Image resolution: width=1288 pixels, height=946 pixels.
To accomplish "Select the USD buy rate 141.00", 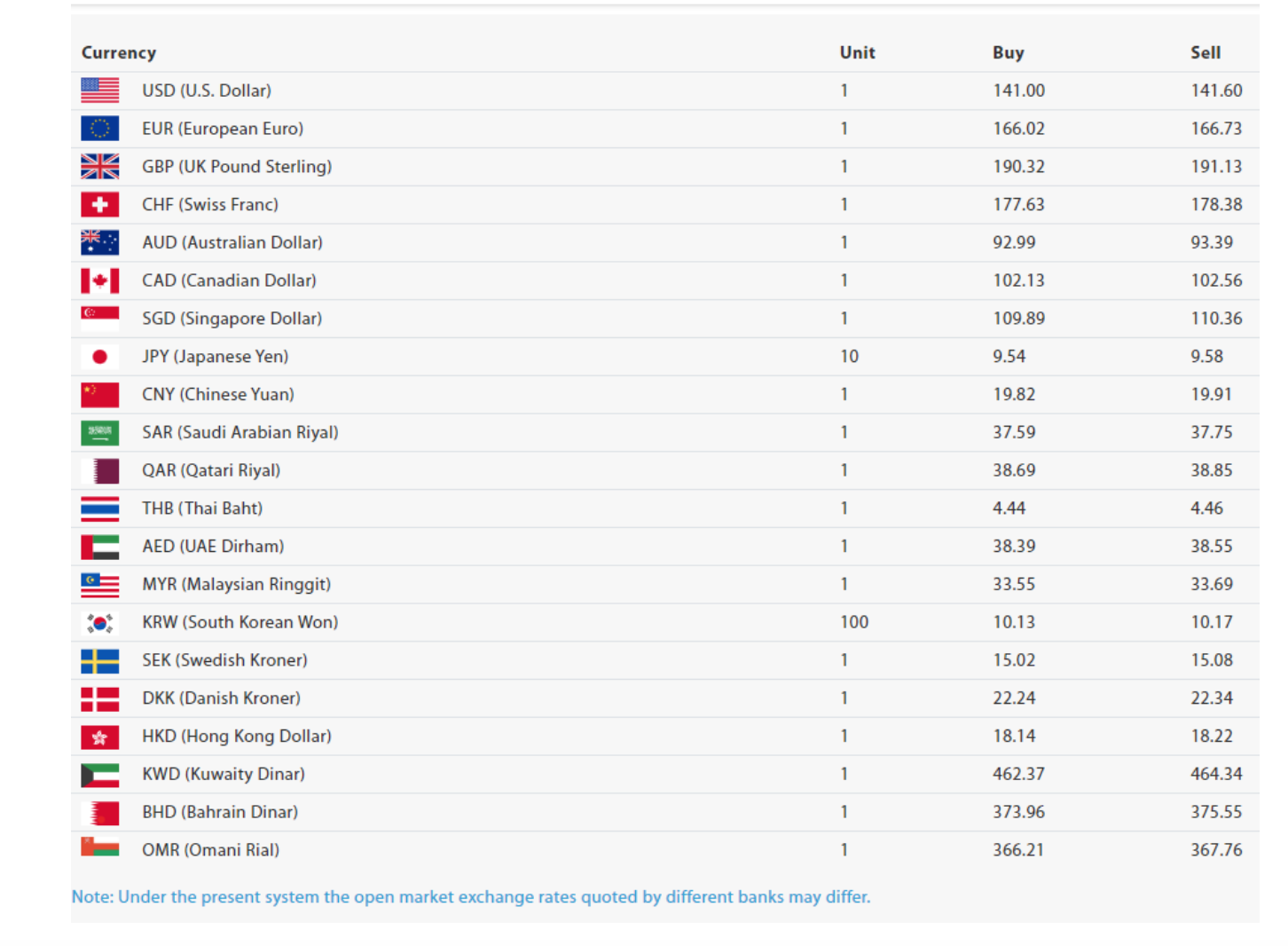I will [x=1018, y=91].
